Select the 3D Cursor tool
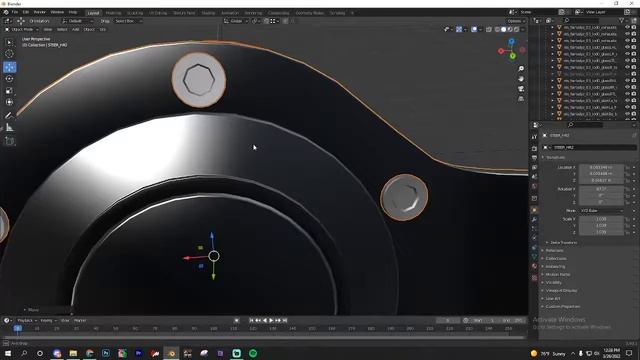This screenshot has height=360, width=640. point(9,53)
